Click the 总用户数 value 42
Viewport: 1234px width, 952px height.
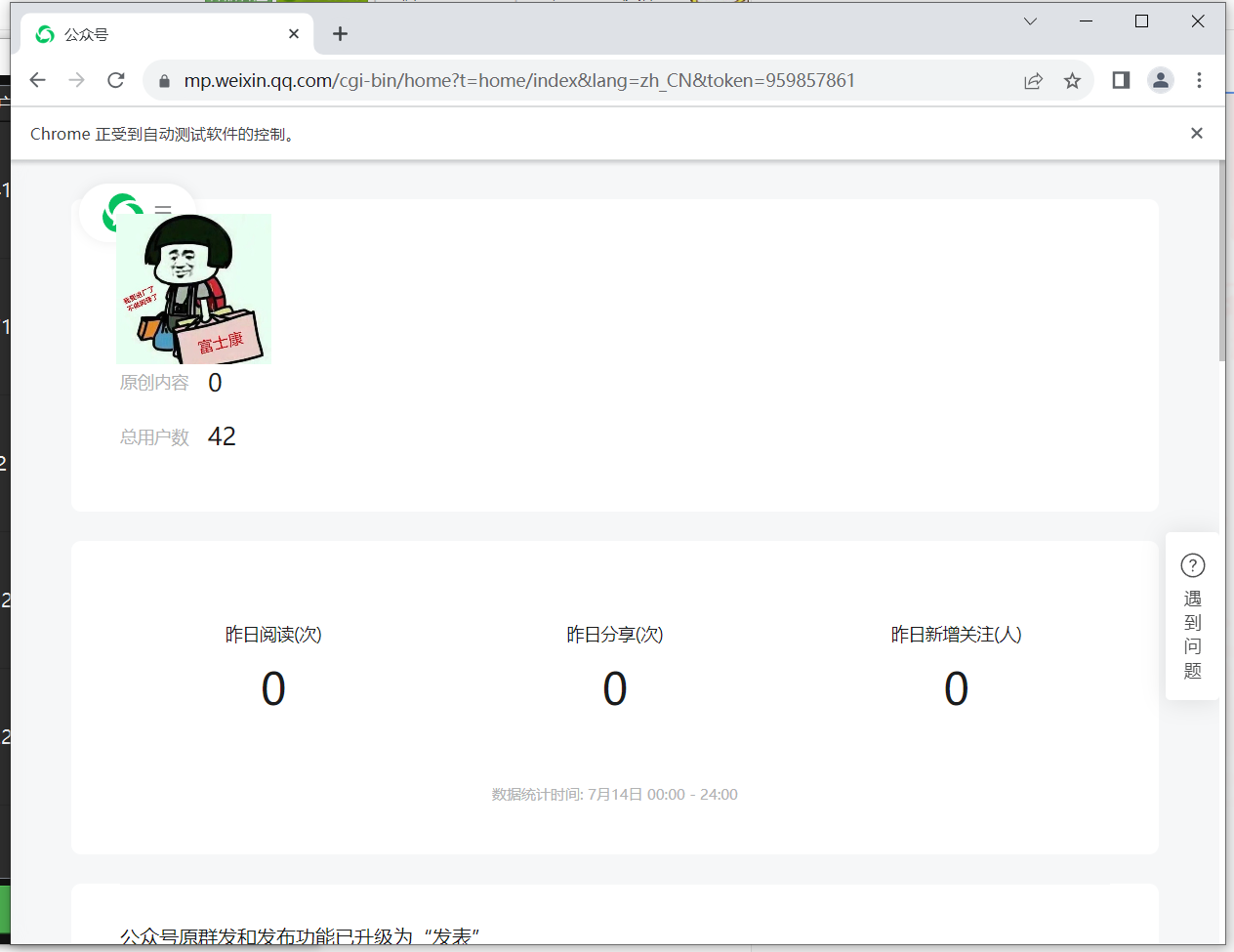point(222,435)
